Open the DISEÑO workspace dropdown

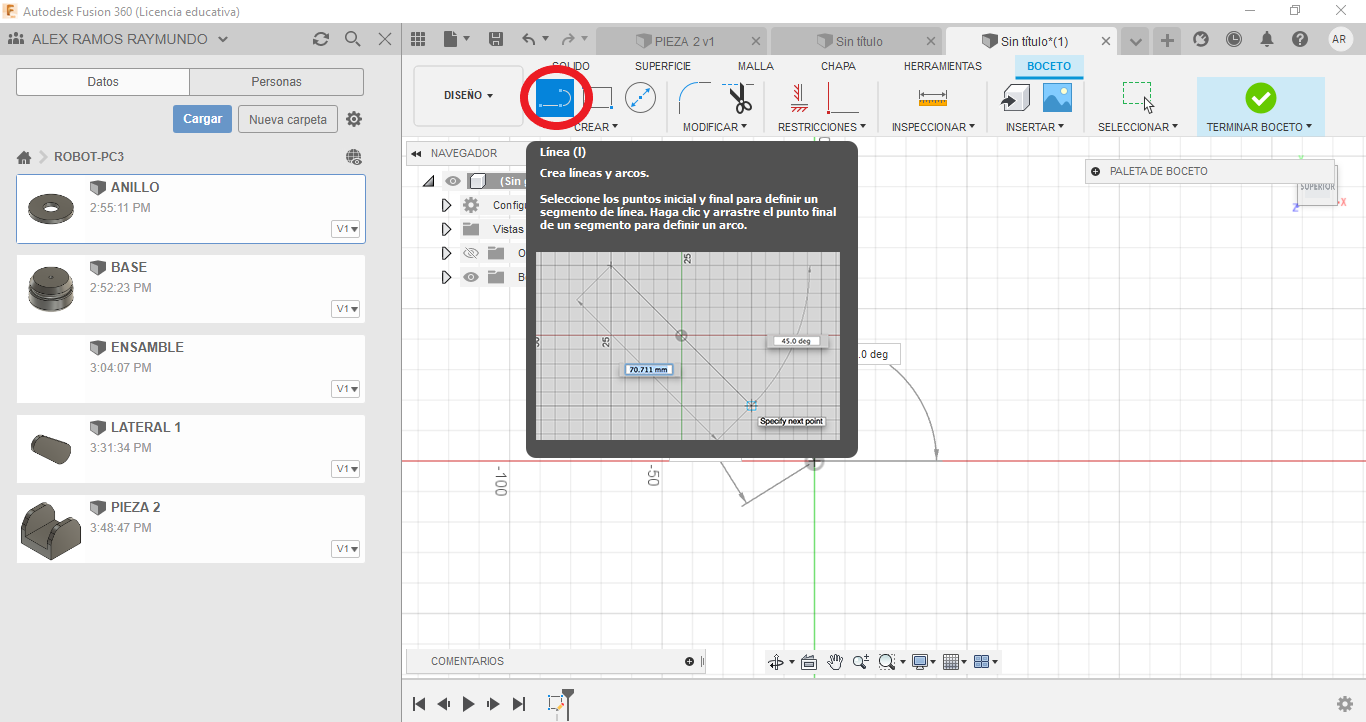468,96
